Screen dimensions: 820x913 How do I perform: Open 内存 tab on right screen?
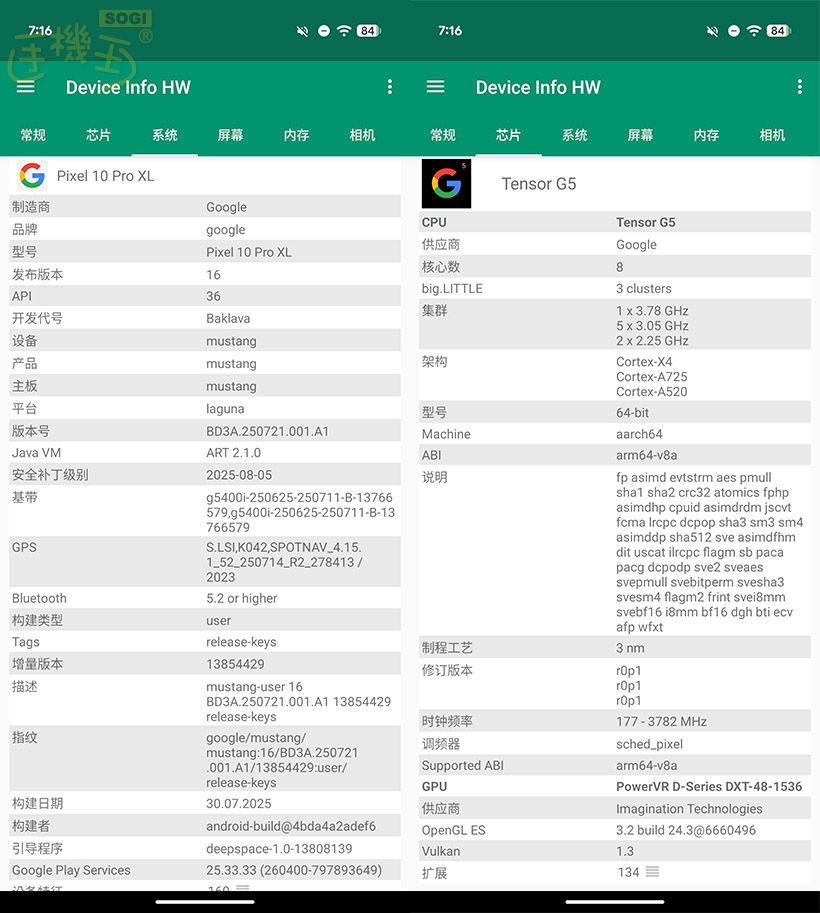(x=706, y=135)
